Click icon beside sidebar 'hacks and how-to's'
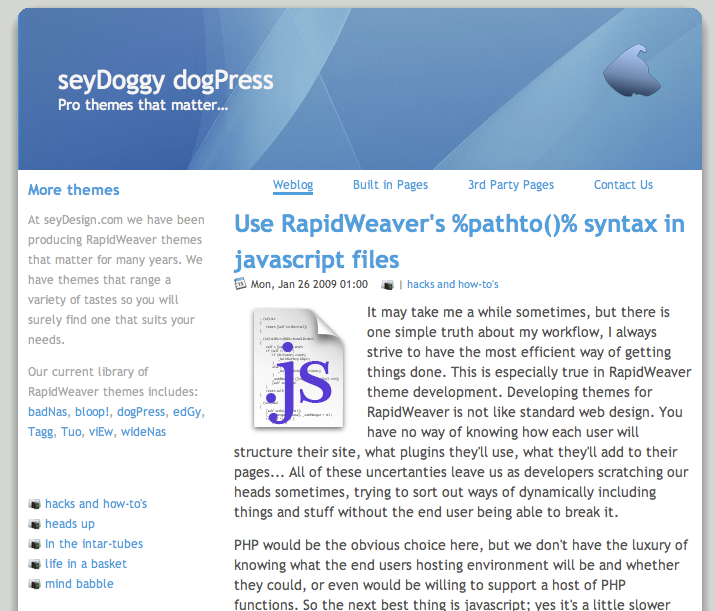 click(35, 504)
